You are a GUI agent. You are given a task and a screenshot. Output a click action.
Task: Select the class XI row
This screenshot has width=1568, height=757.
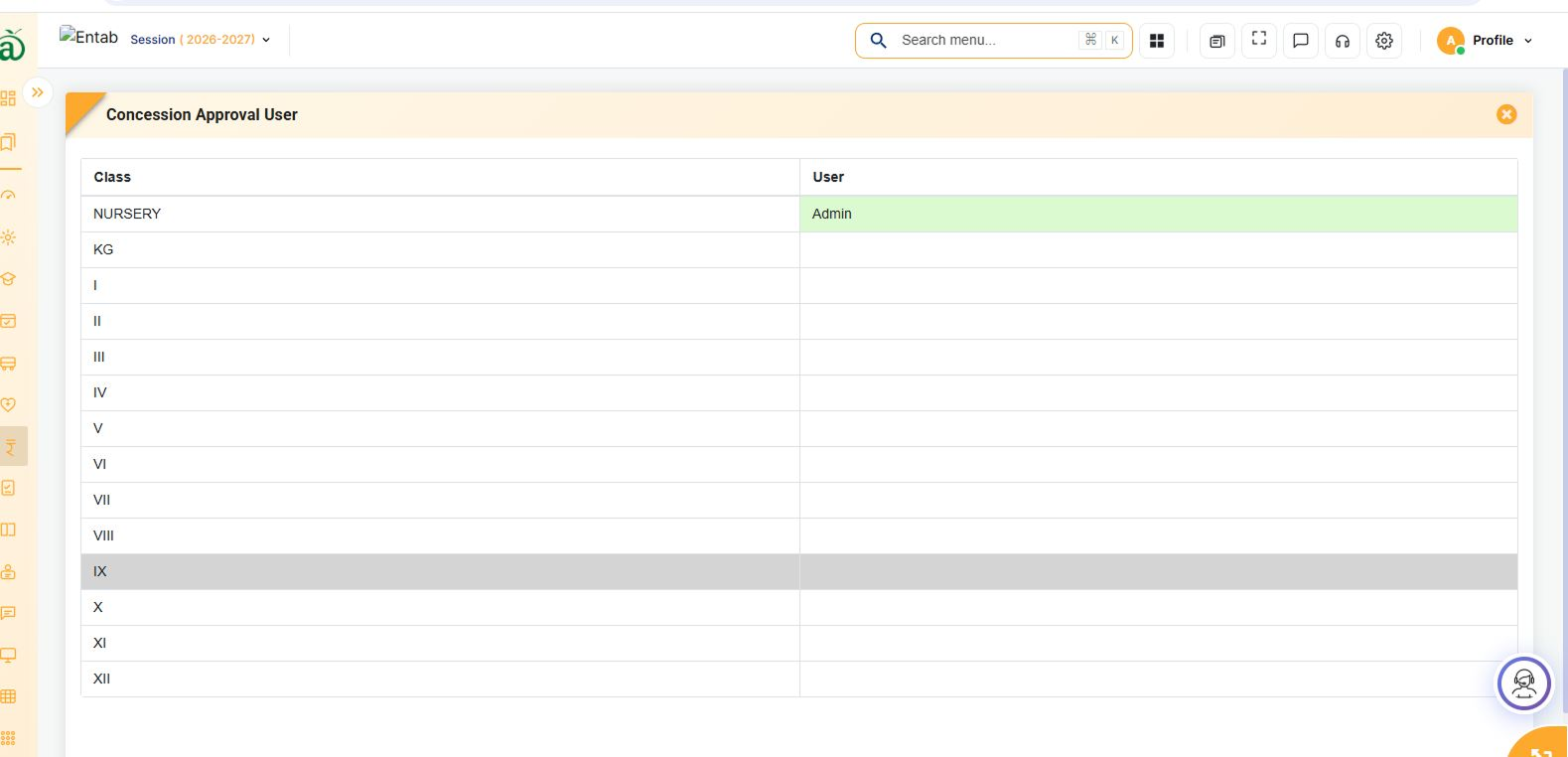coord(799,643)
